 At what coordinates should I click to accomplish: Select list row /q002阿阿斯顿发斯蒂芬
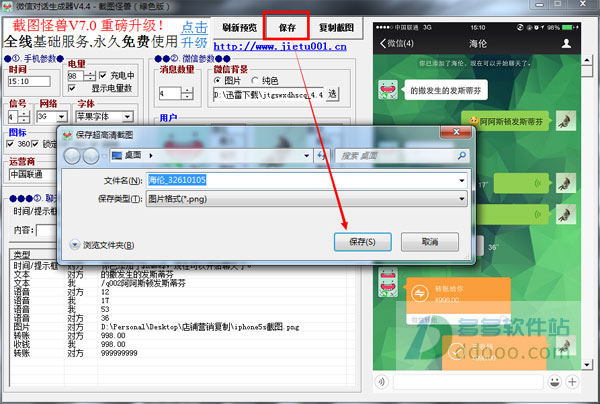(x=178, y=283)
